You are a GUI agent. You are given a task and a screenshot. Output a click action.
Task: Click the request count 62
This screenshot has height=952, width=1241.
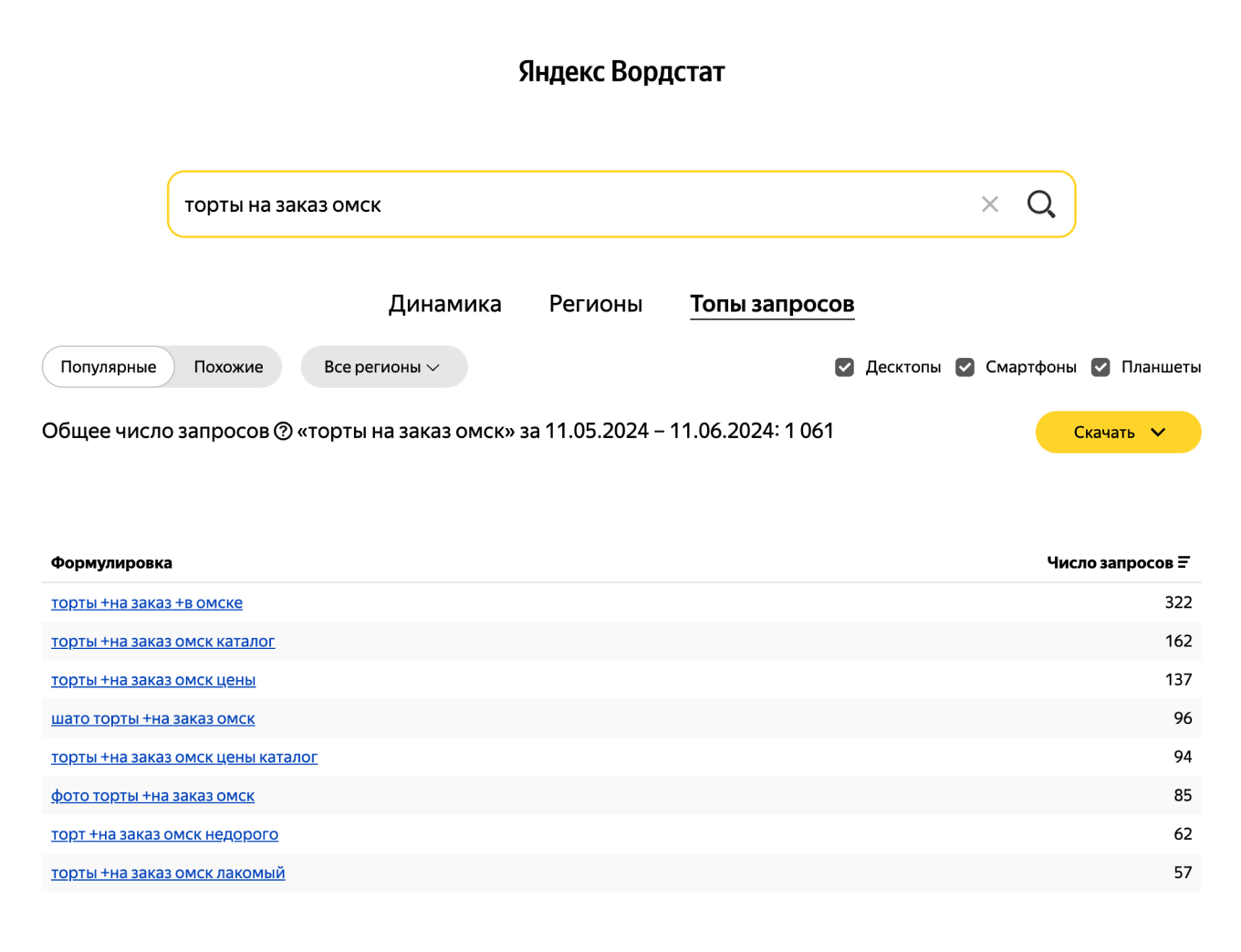tap(1183, 834)
